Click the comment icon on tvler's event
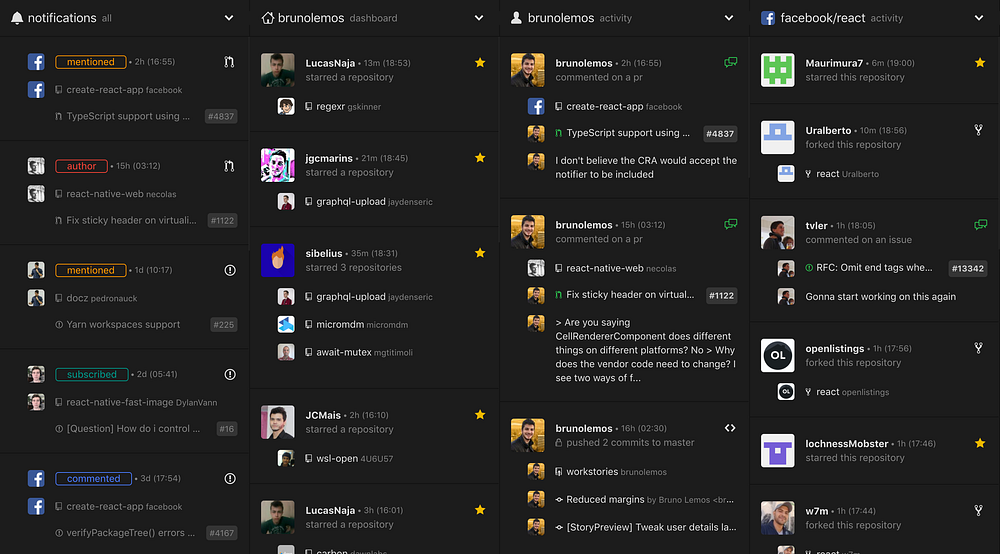The width and height of the screenshot is (1000, 554). pyautogui.click(x=980, y=224)
